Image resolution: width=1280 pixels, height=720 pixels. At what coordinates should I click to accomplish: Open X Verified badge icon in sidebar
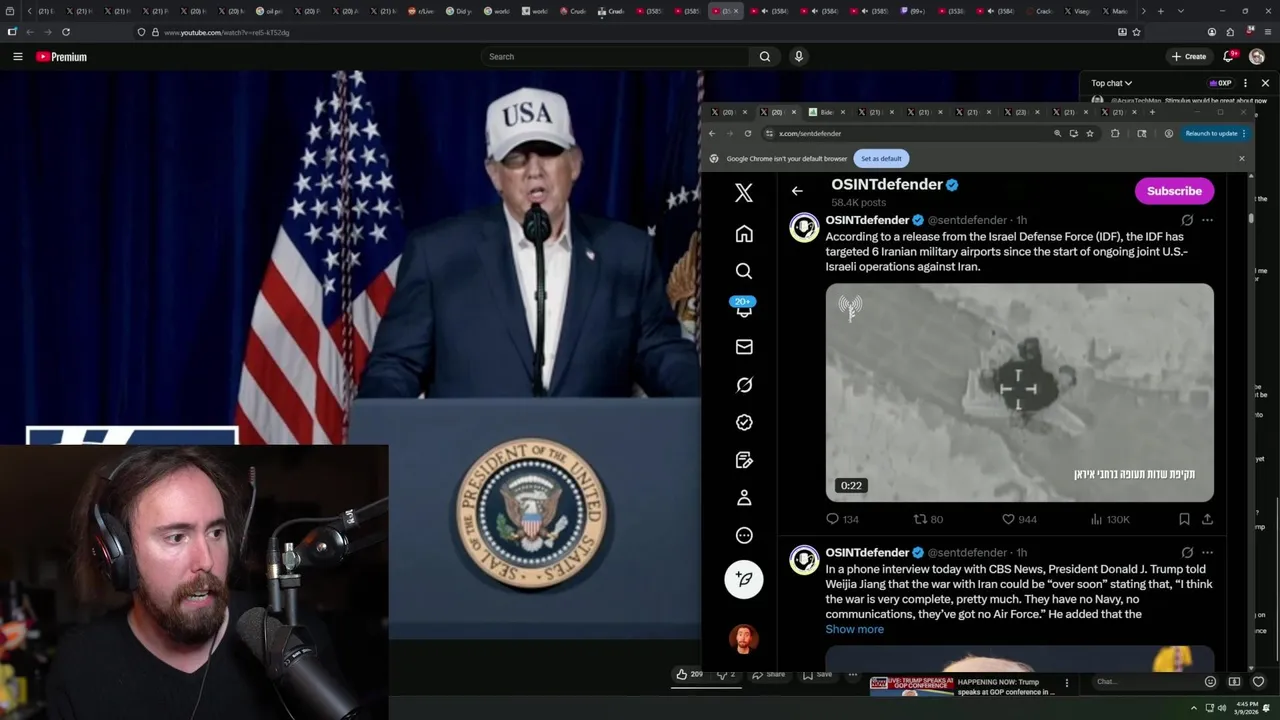744,423
